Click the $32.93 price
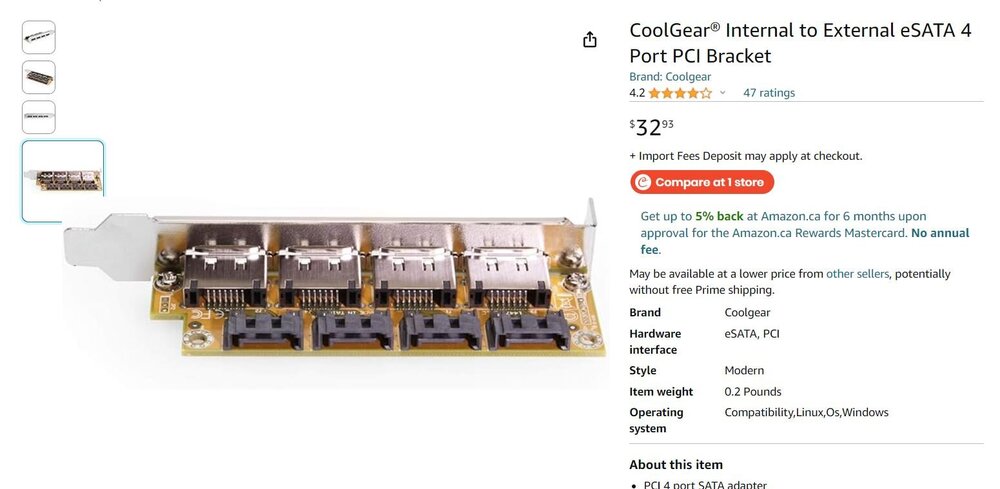1000x489 pixels. coord(651,128)
